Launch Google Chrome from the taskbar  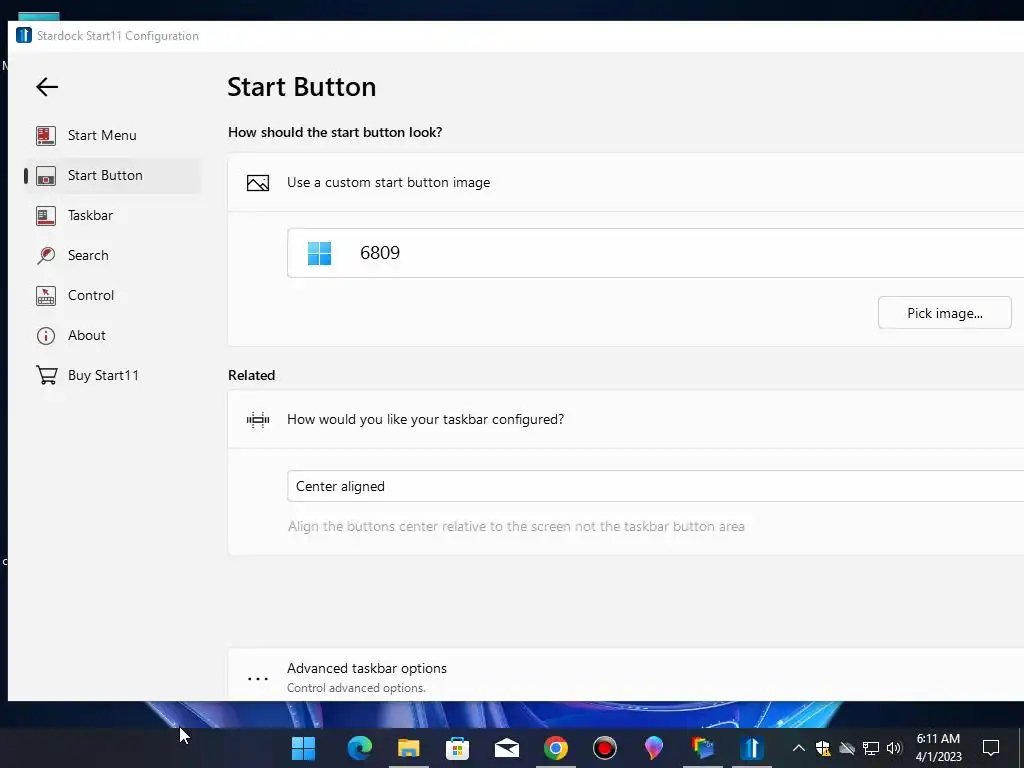coord(556,748)
